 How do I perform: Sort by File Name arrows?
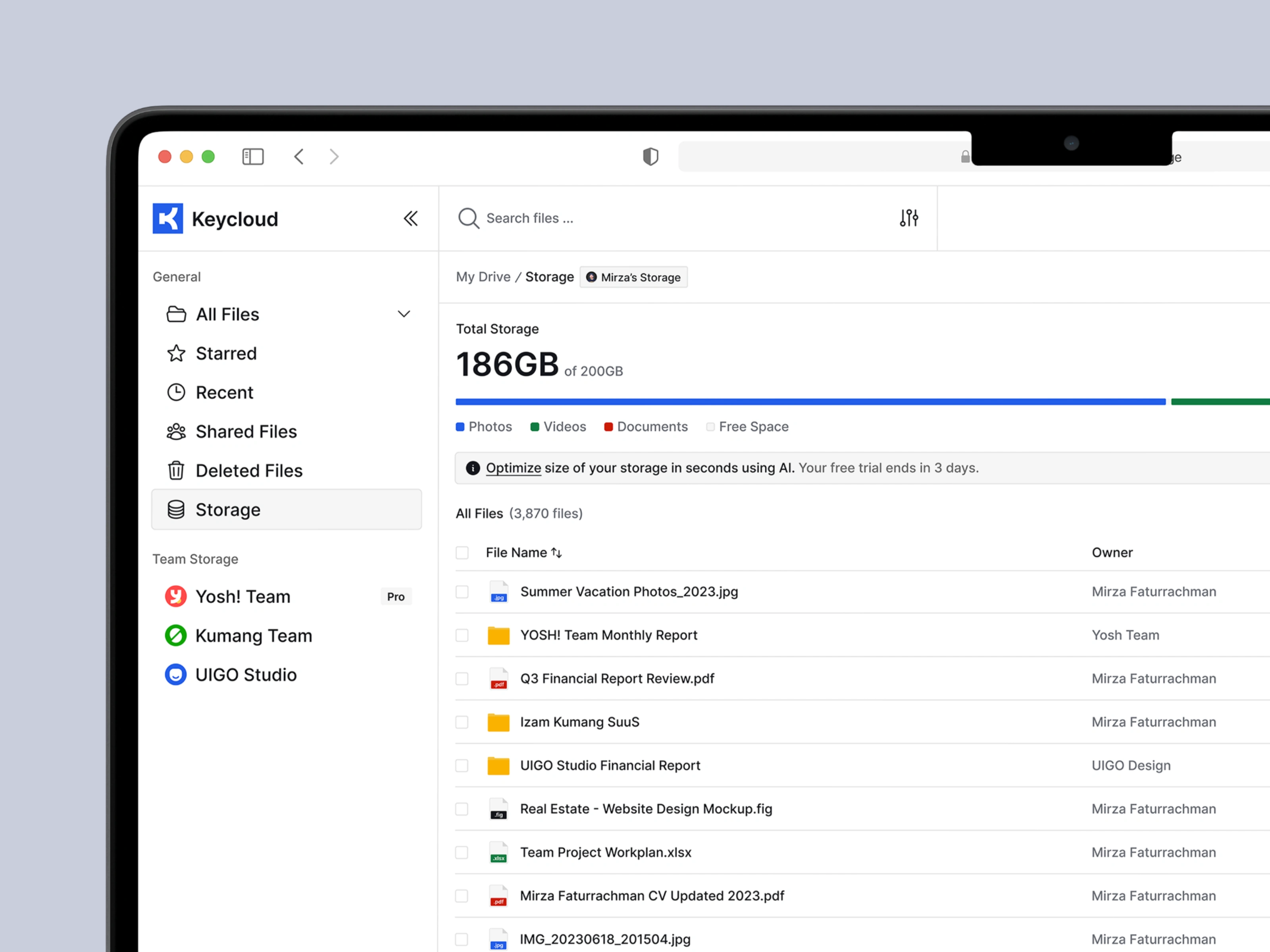[x=556, y=552]
